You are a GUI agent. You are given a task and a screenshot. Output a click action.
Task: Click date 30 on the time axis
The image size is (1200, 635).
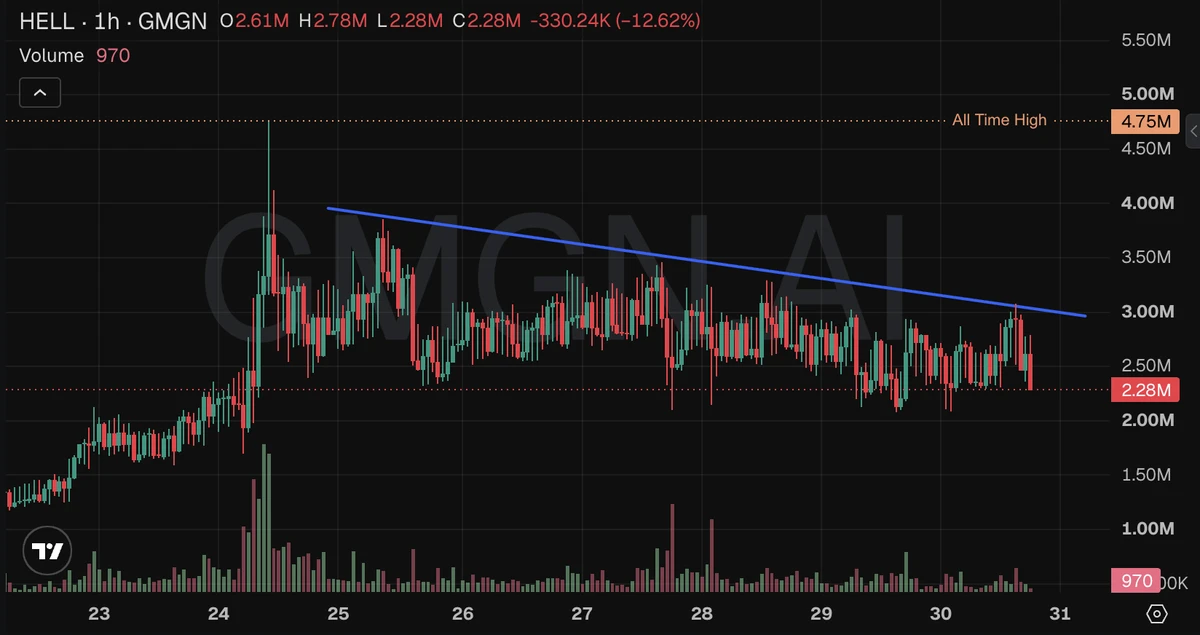940,613
